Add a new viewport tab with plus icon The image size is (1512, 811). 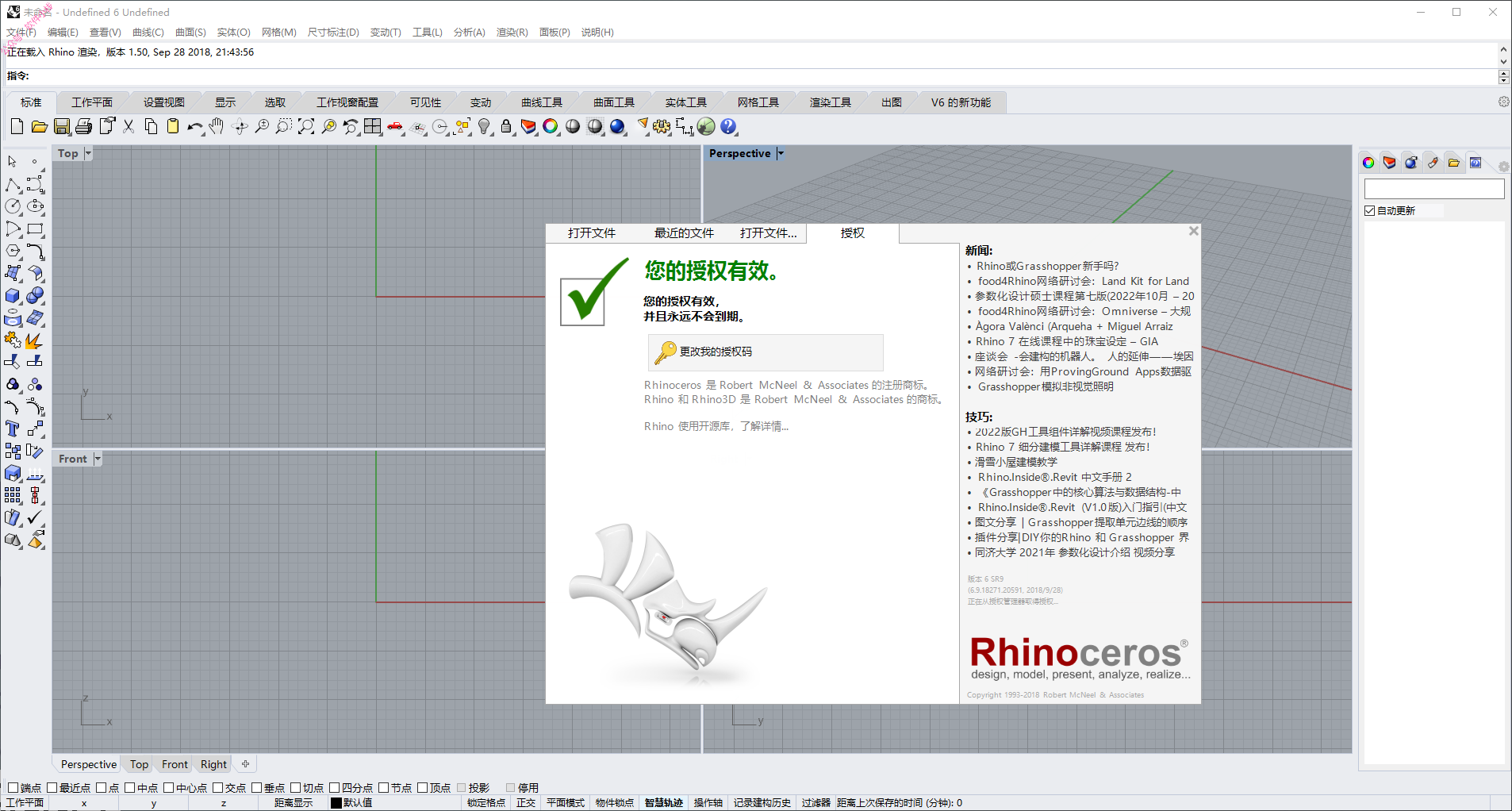click(246, 764)
